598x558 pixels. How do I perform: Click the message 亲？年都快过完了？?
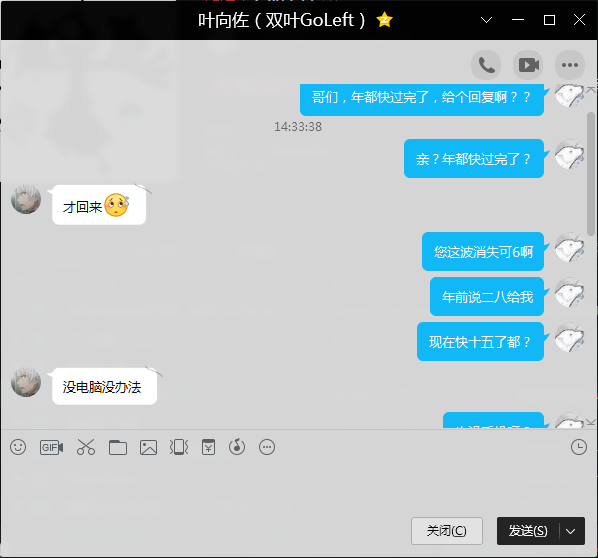click(x=474, y=158)
